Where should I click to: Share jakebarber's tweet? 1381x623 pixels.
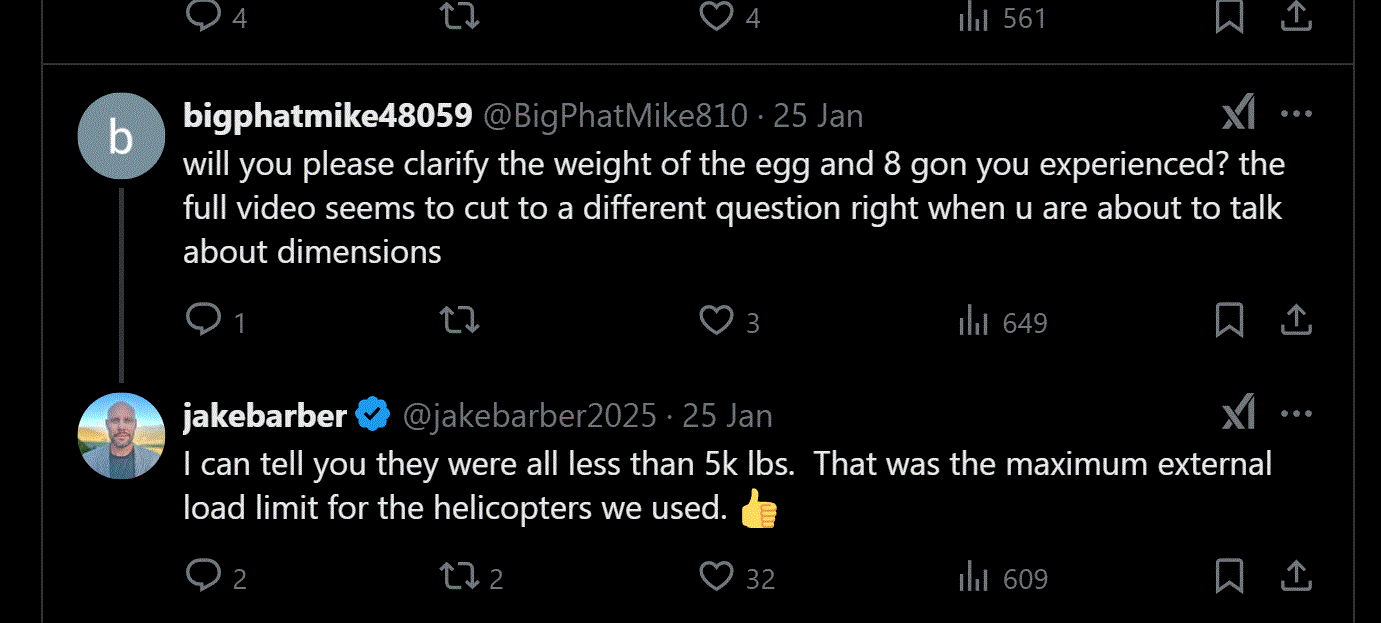1296,576
